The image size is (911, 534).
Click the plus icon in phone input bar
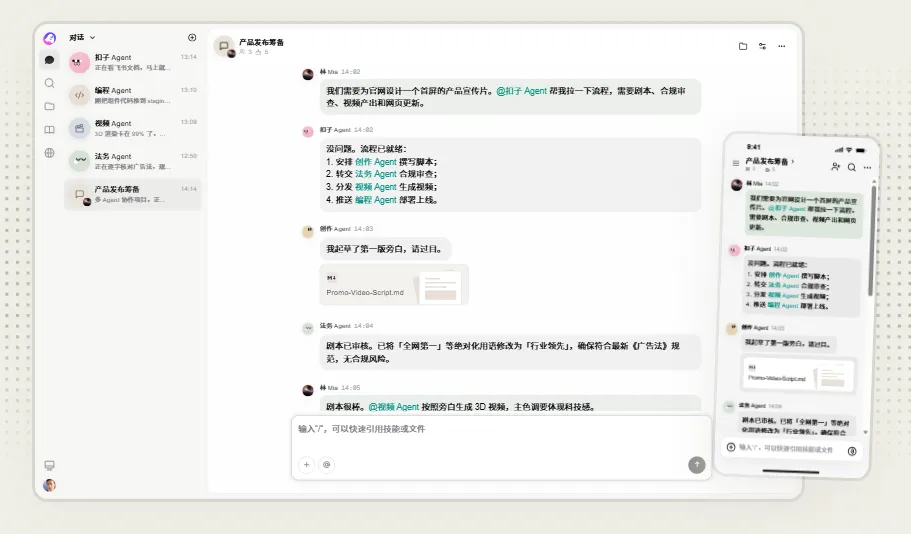pos(731,447)
